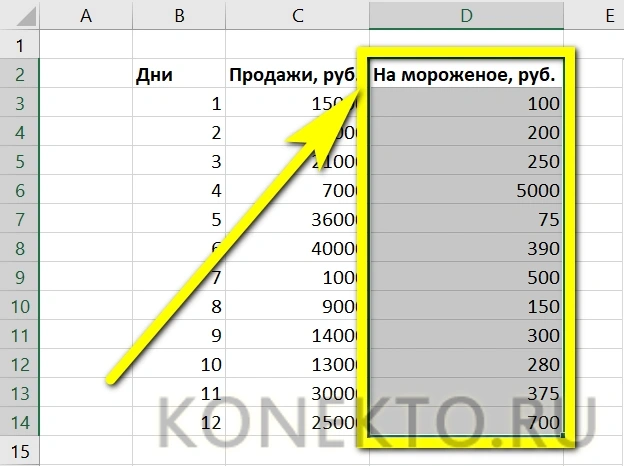Click the fill handle below cell 700

point(567,437)
